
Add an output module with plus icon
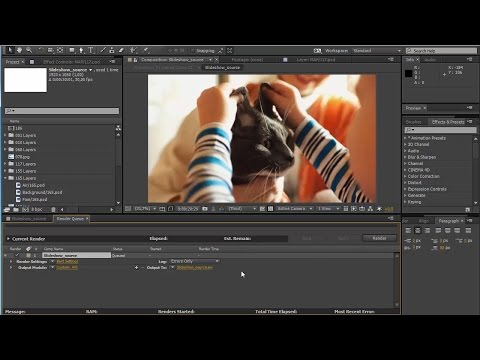tap(136, 268)
